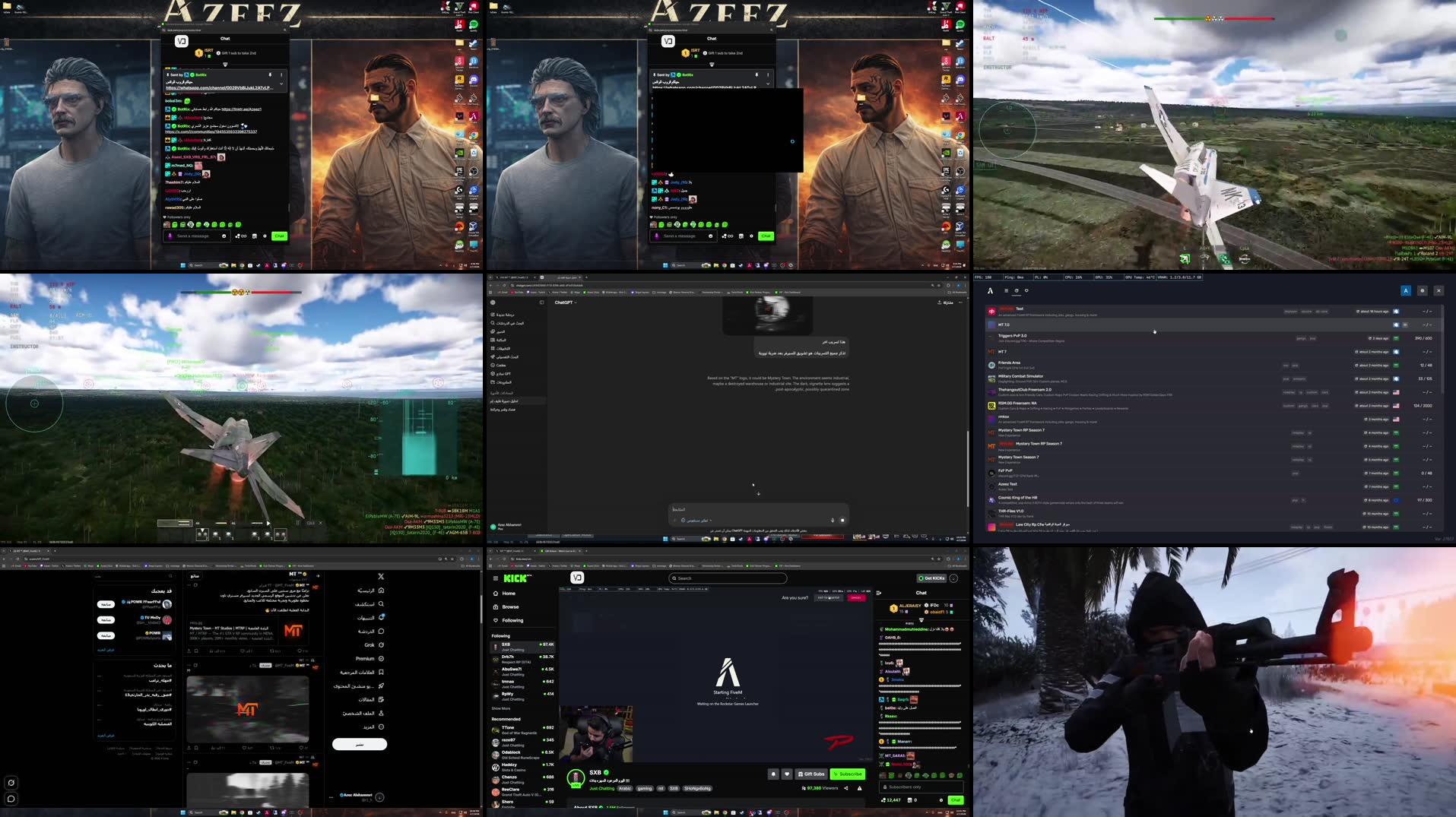Click the Bookmarks icon in the X sidebar
Screen dimensions: 1456x817
pyautogui.click(x=382, y=672)
